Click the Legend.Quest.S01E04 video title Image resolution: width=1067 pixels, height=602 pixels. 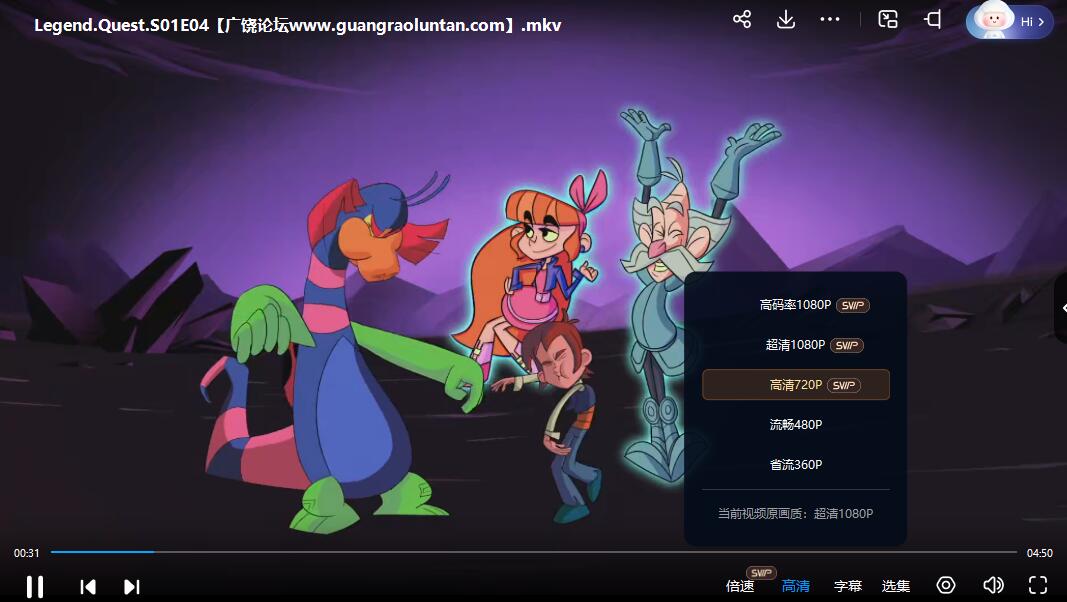(297, 25)
